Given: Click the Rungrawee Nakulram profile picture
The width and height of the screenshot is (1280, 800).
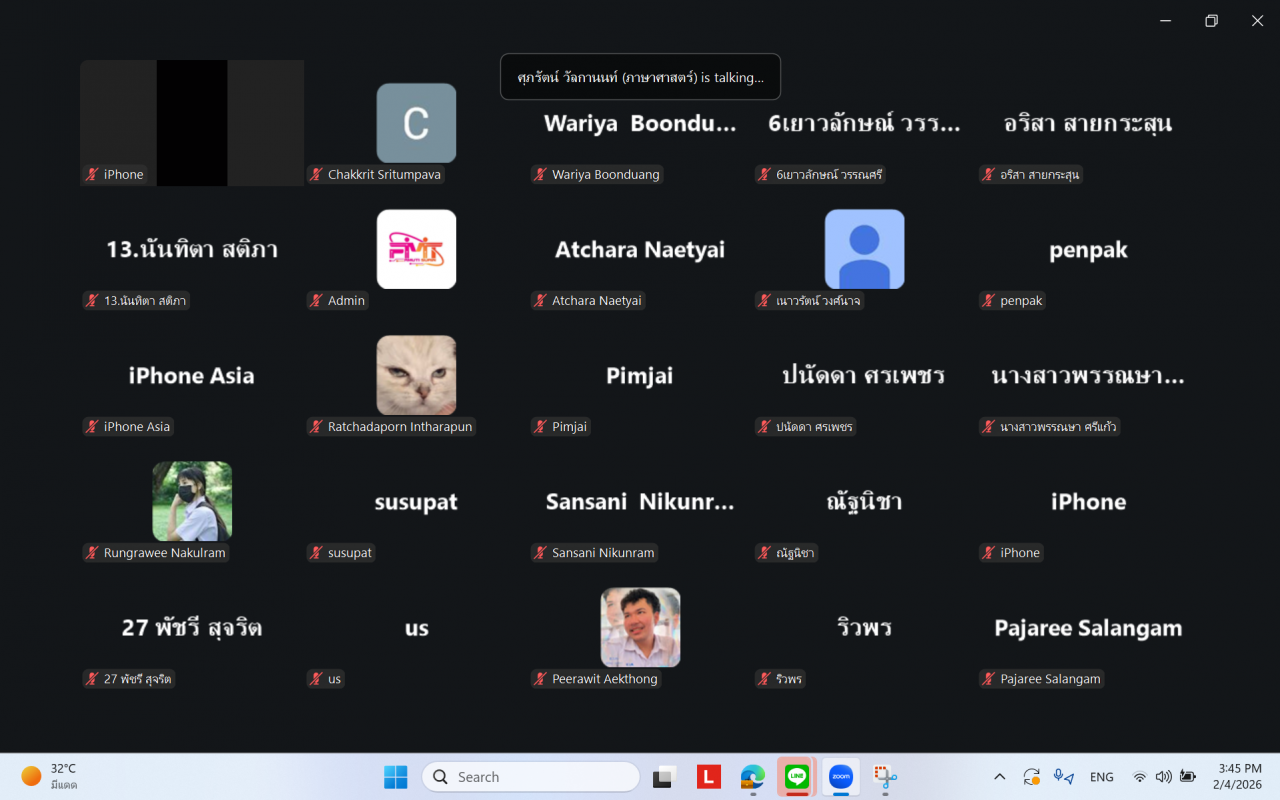Looking at the screenshot, I should 192,501.
